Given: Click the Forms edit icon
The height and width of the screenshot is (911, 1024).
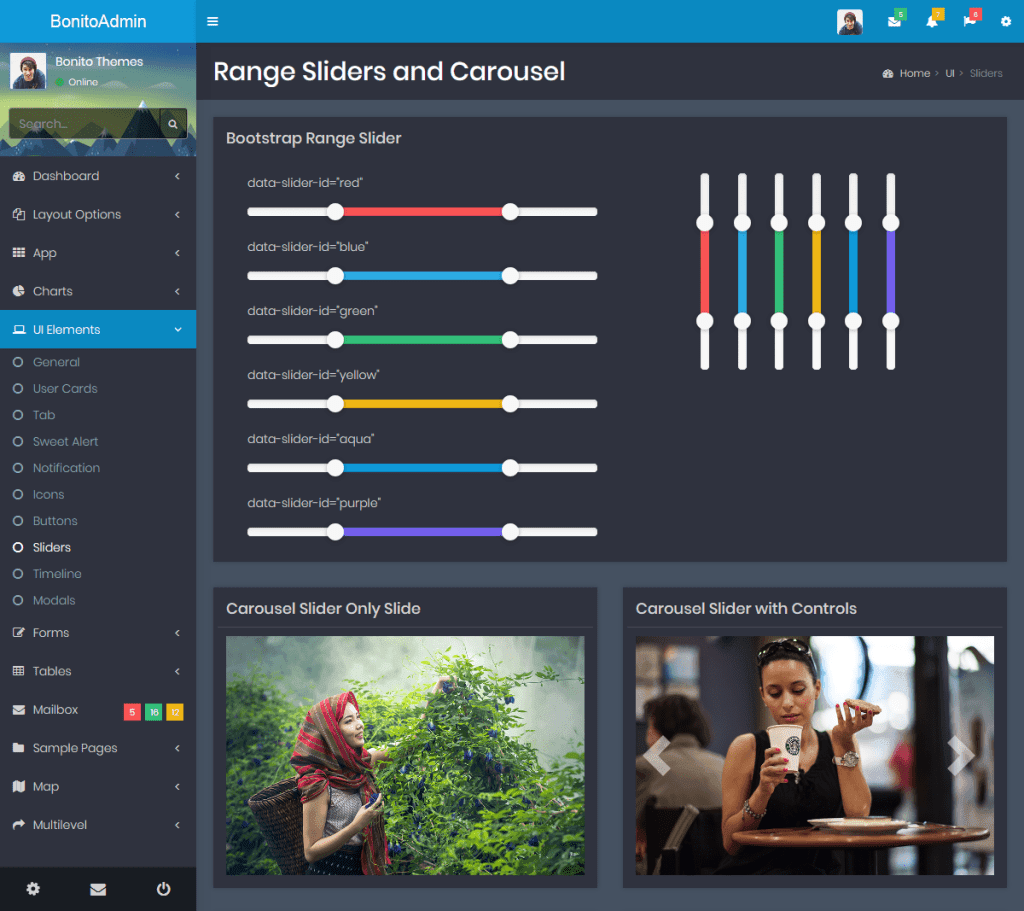Looking at the screenshot, I should [x=19, y=632].
